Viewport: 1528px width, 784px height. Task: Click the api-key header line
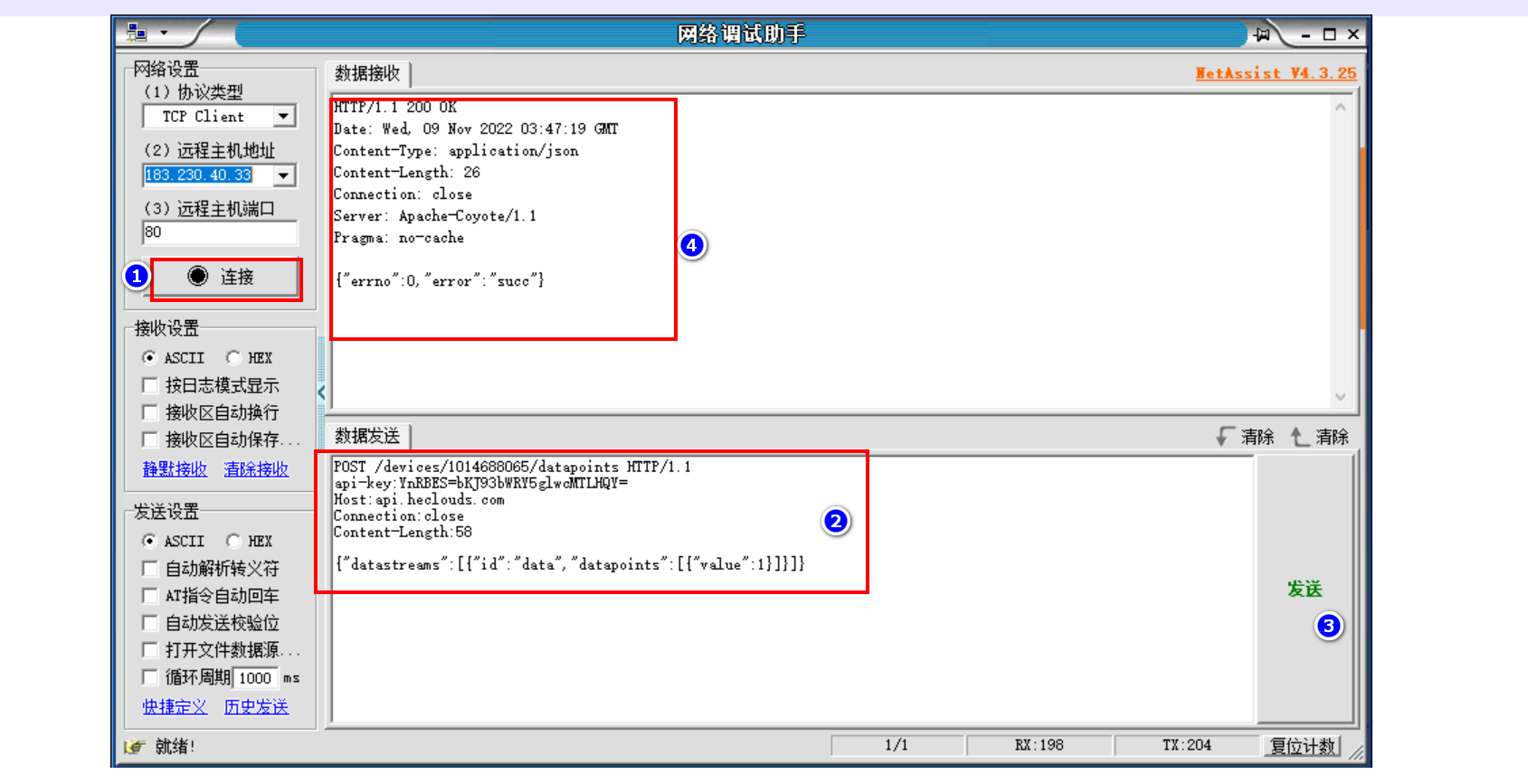click(481, 483)
